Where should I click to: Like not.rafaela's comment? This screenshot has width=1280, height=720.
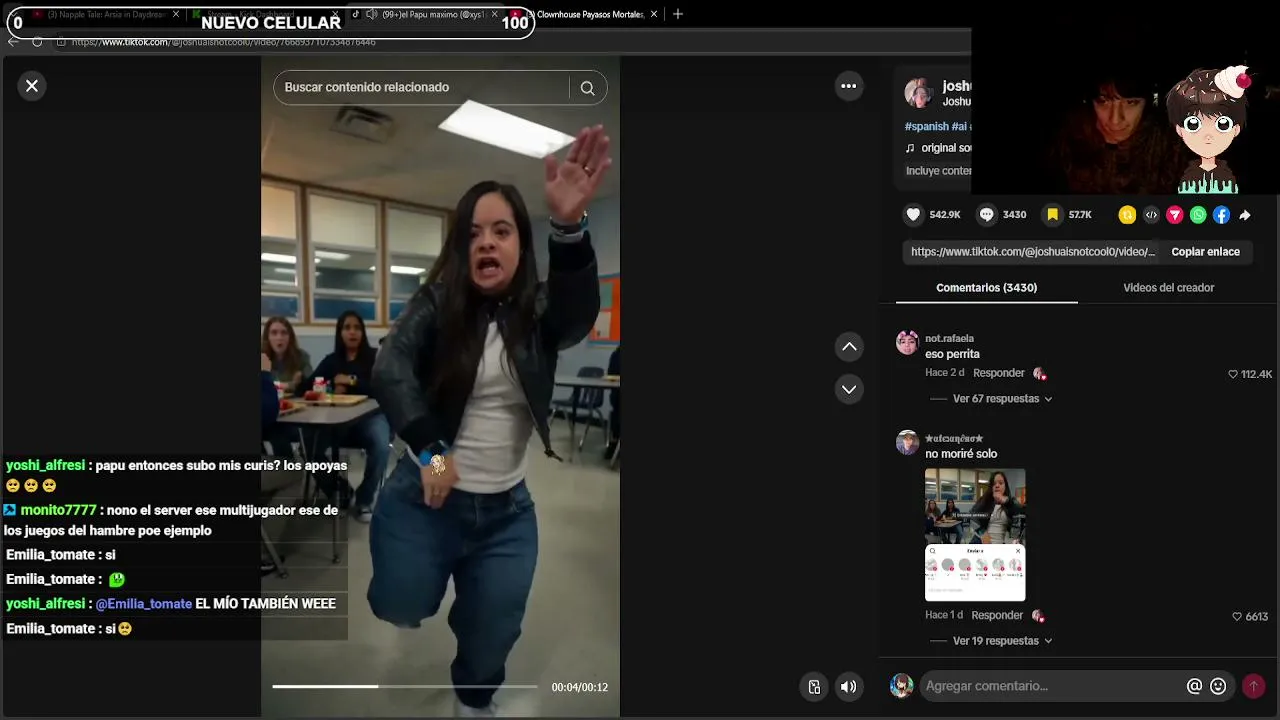1233,374
